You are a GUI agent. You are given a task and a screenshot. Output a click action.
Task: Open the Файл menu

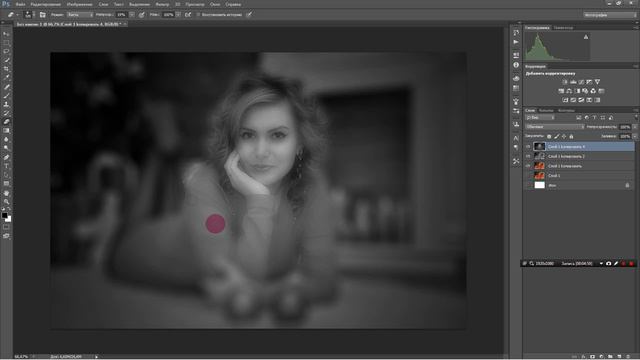20,4
